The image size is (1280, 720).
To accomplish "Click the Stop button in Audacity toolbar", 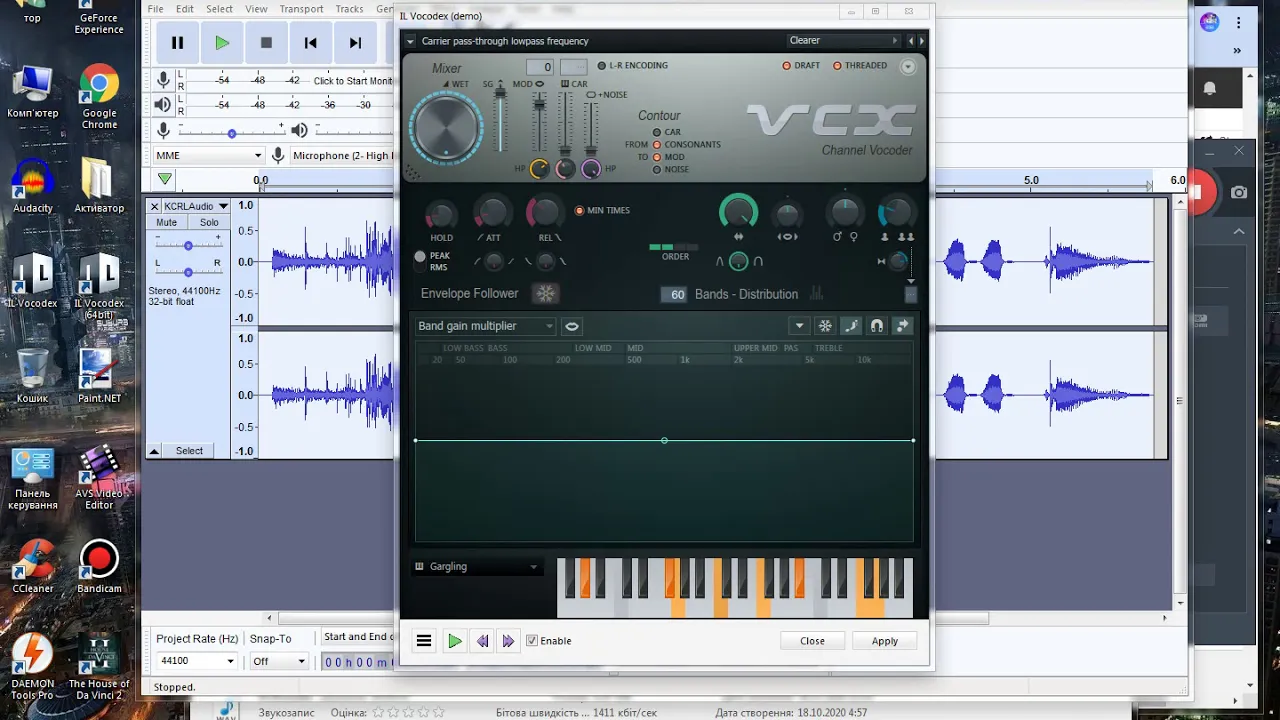I will [266, 43].
